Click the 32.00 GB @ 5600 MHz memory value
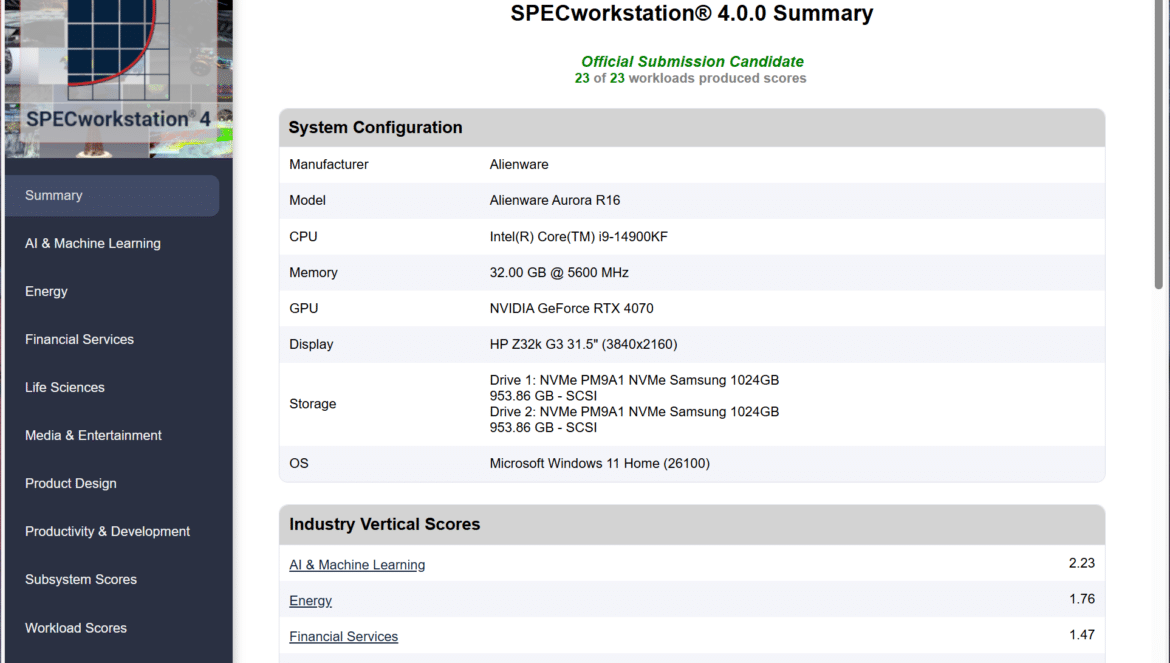1170x663 pixels. (x=559, y=272)
